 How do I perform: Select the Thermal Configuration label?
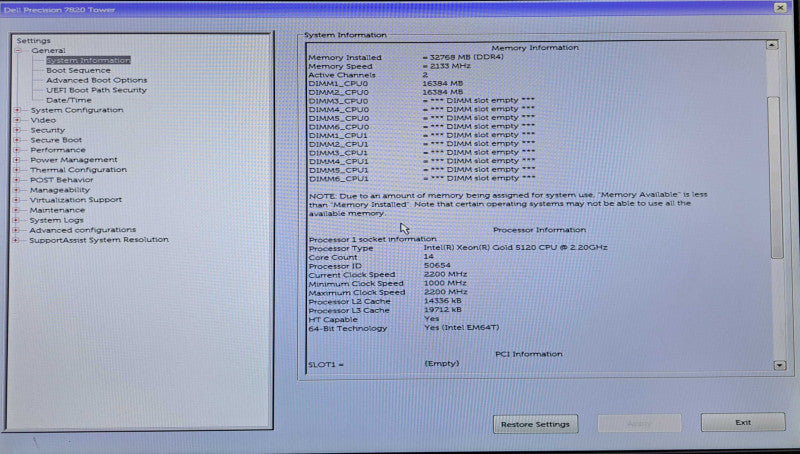click(78, 170)
